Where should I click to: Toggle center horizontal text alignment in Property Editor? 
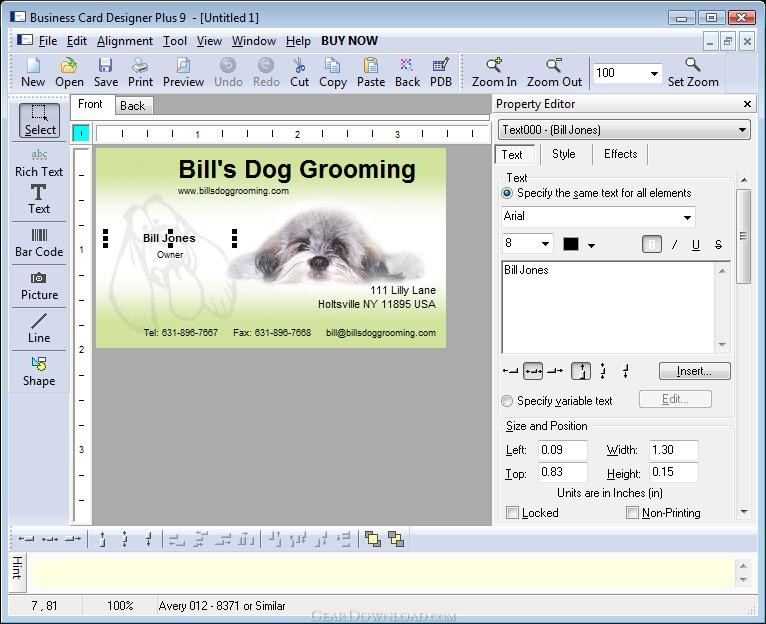tap(532, 371)
